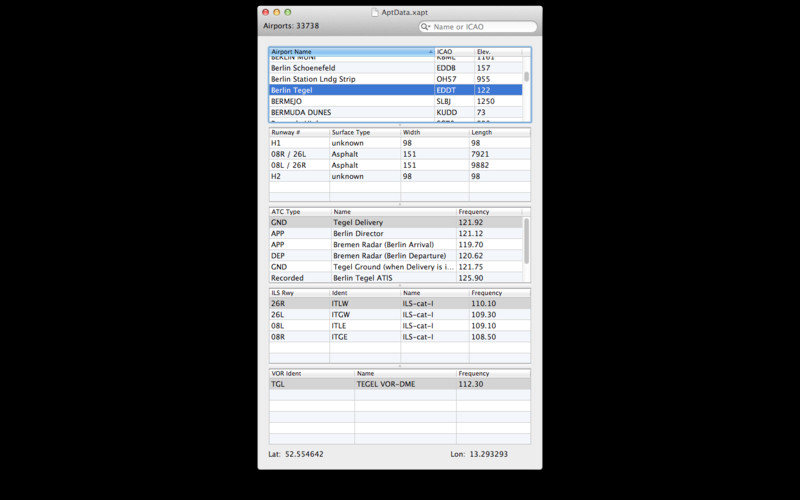This screenshot has height=500, width=800.
Task: Zoom the window using the green button
Action: point(288,12)
